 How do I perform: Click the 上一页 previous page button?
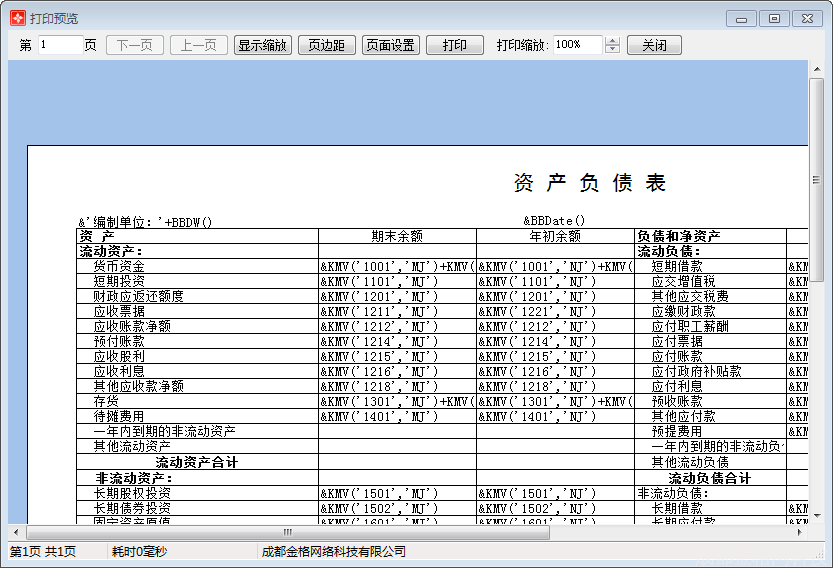(x=198, y=45)
